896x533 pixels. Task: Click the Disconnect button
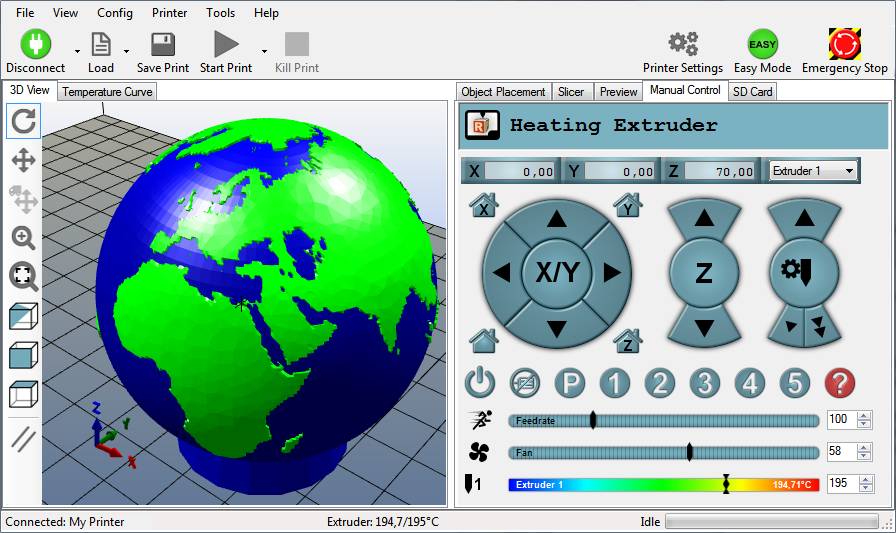pyautogui.click(x=35, y=45)
